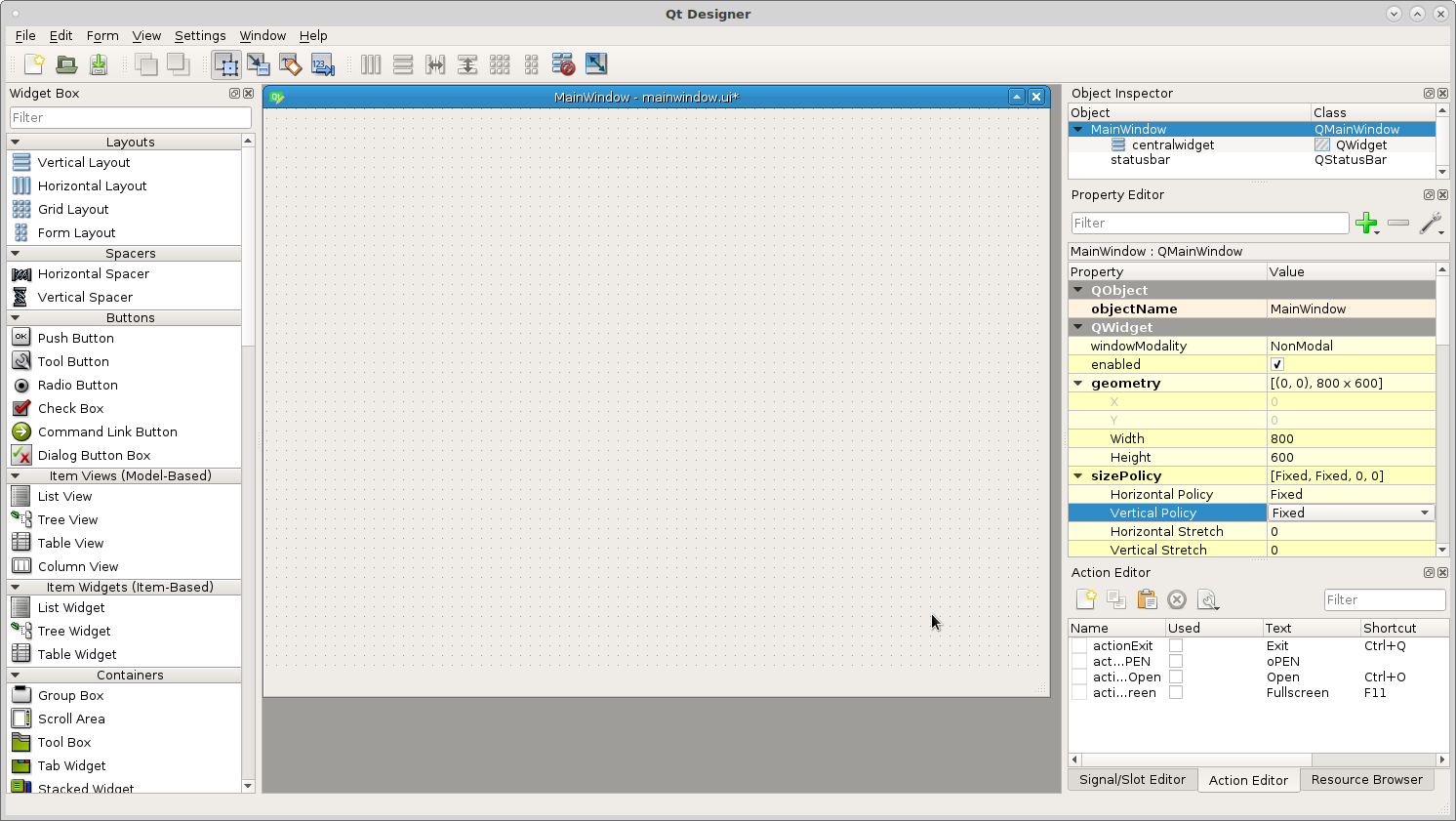Click Lay Out in a Form Layout icon

tap(532, 64)
